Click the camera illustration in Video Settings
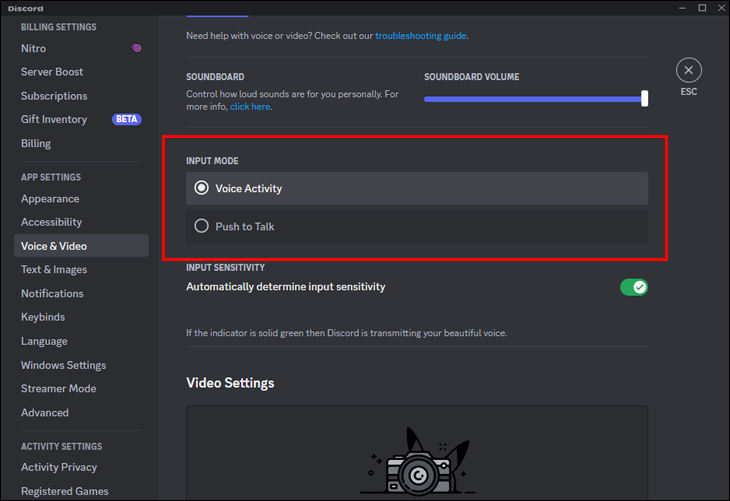 418,462
